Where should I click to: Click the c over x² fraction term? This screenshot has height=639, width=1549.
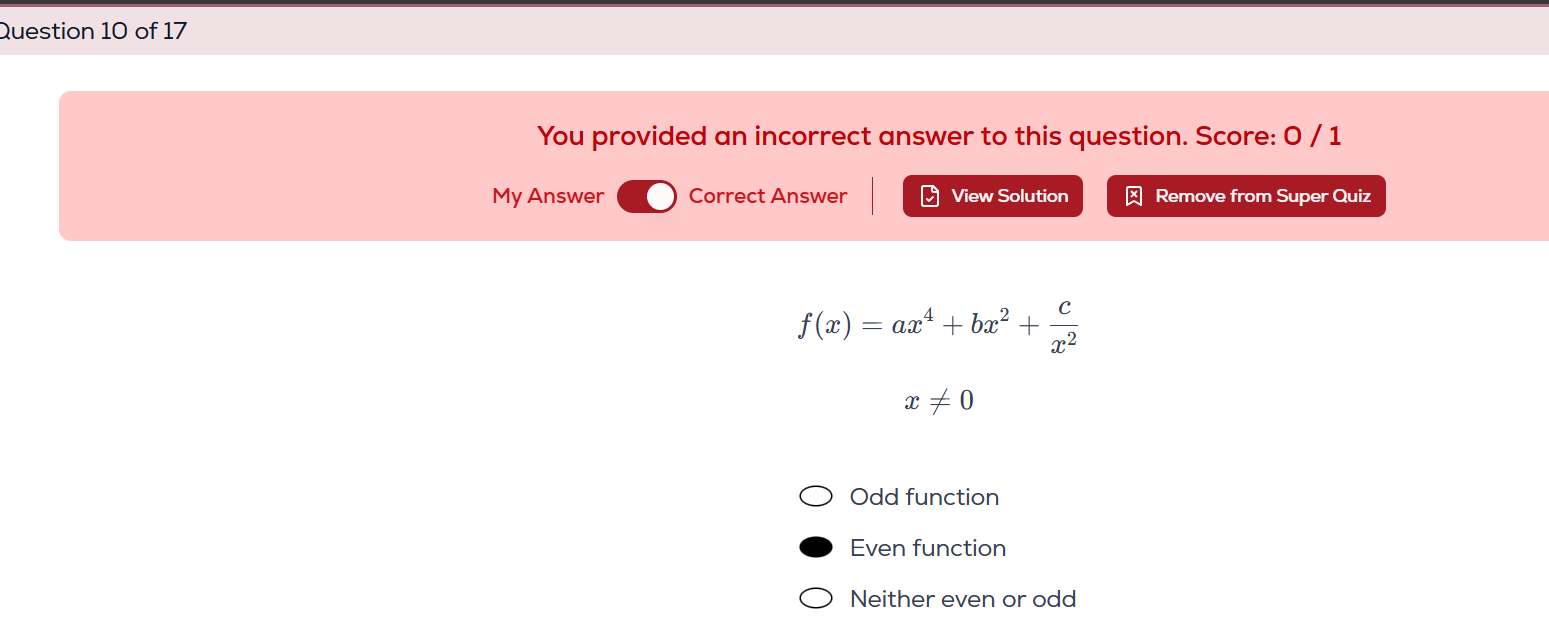(1064, 327)
